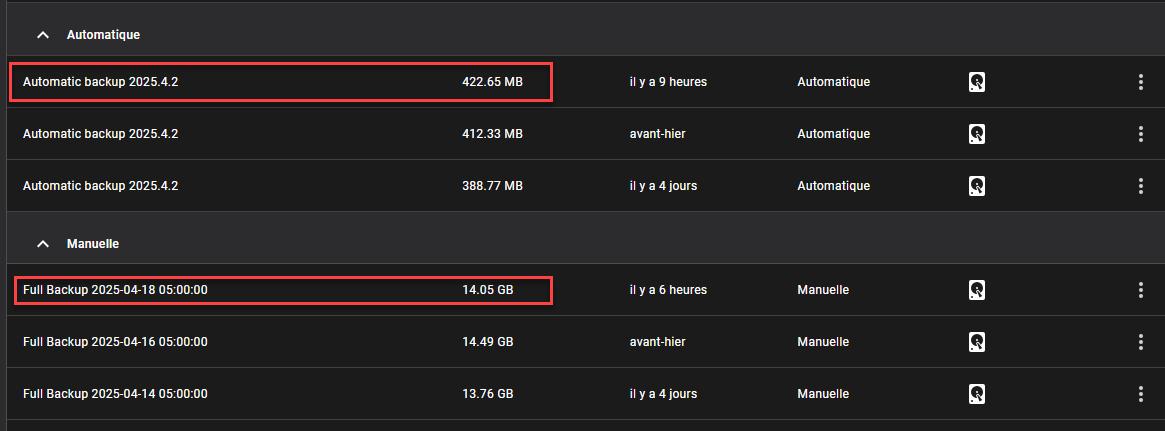Click the disk location icon for Full Backup 2025-04-16

[x=977, y=342]
